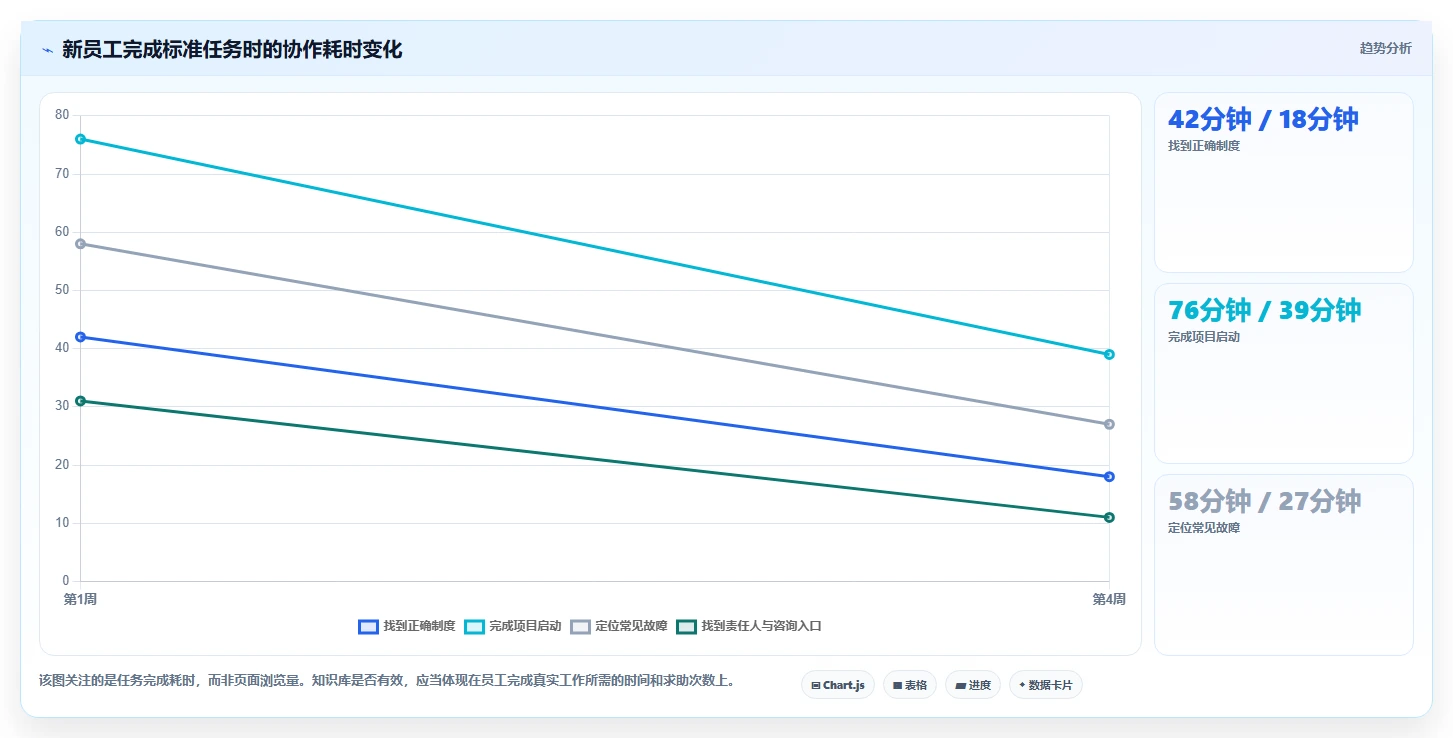Click the 第4周 x-axis label
Image resolution: width=1453 pixels, height=738 pixels.
click(x=1109, y=599)
